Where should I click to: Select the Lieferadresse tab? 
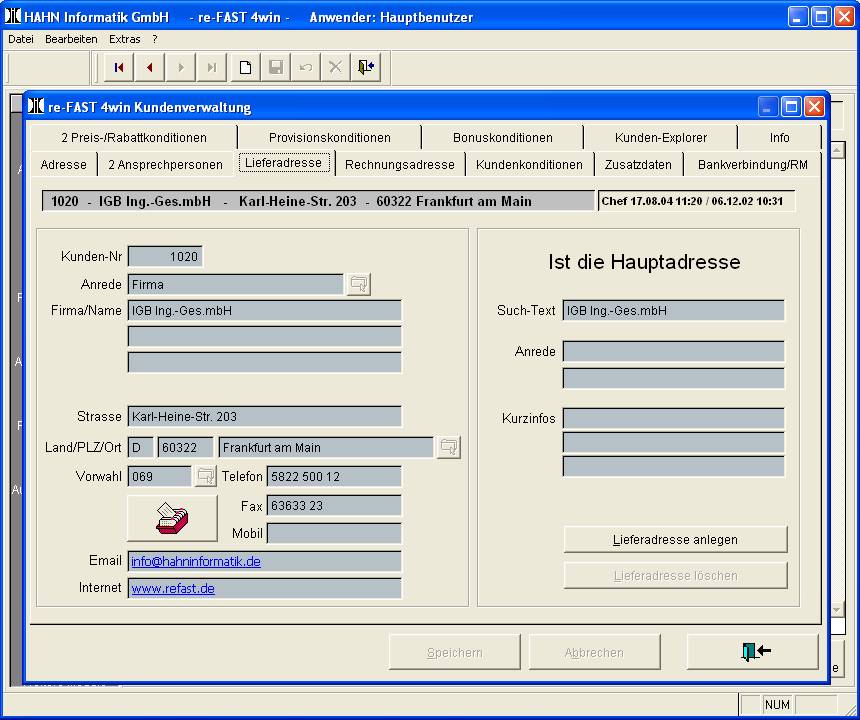point(284,163)
